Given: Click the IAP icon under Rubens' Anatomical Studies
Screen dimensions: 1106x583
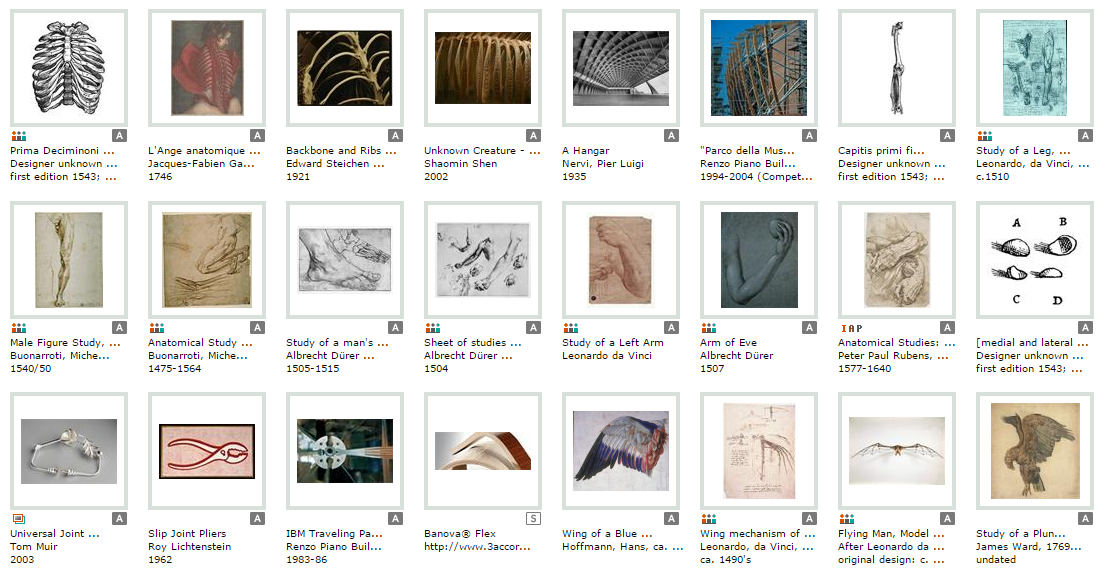Looking at the screenshot, I should (851, 329).
